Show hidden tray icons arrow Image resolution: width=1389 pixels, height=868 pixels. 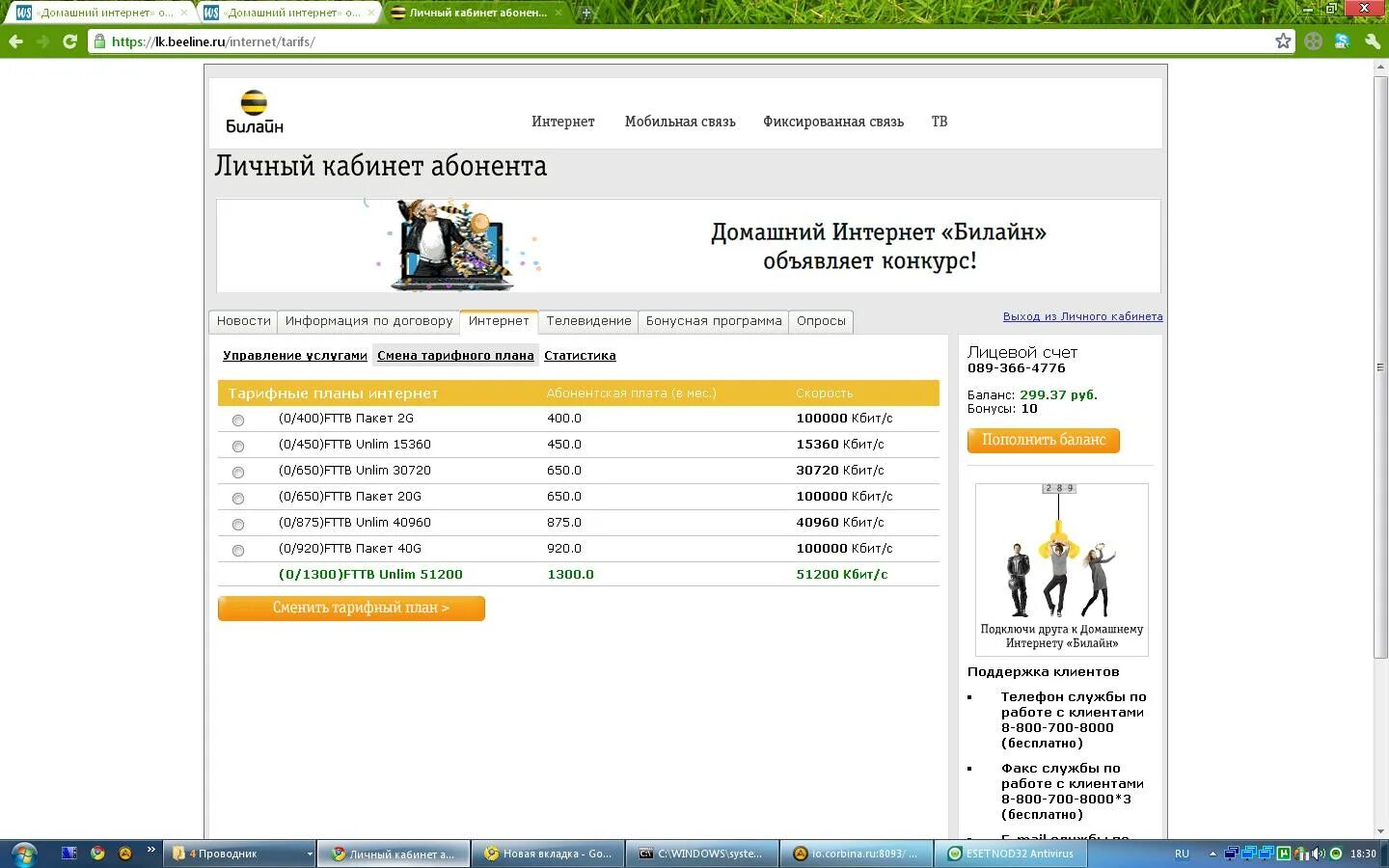[x=1212, y=854]
